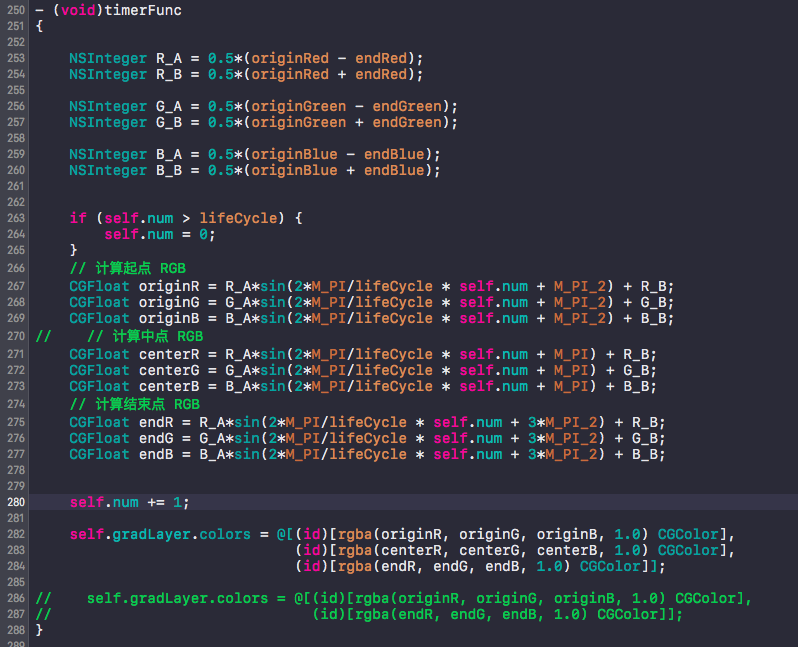Place cursor on R_A declaration line
The image size is (798, 647).
pos(246,59)
